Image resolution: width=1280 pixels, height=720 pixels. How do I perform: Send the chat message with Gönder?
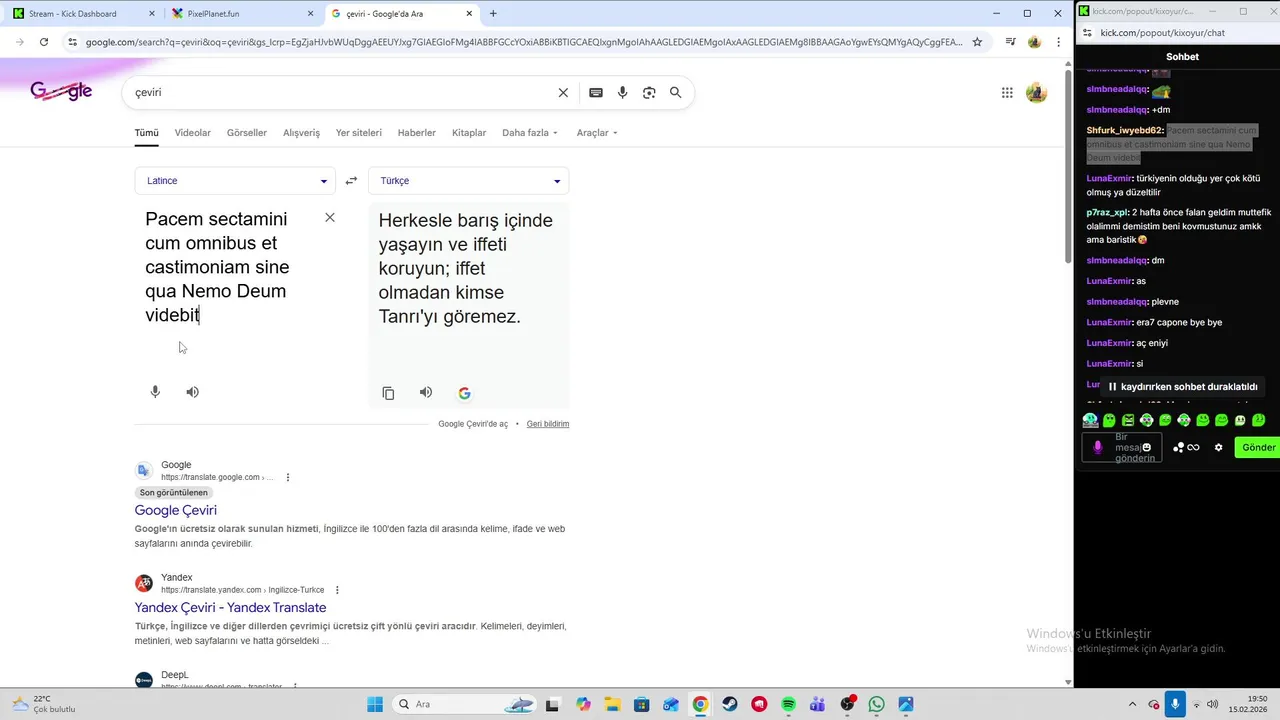[1258, 448]
